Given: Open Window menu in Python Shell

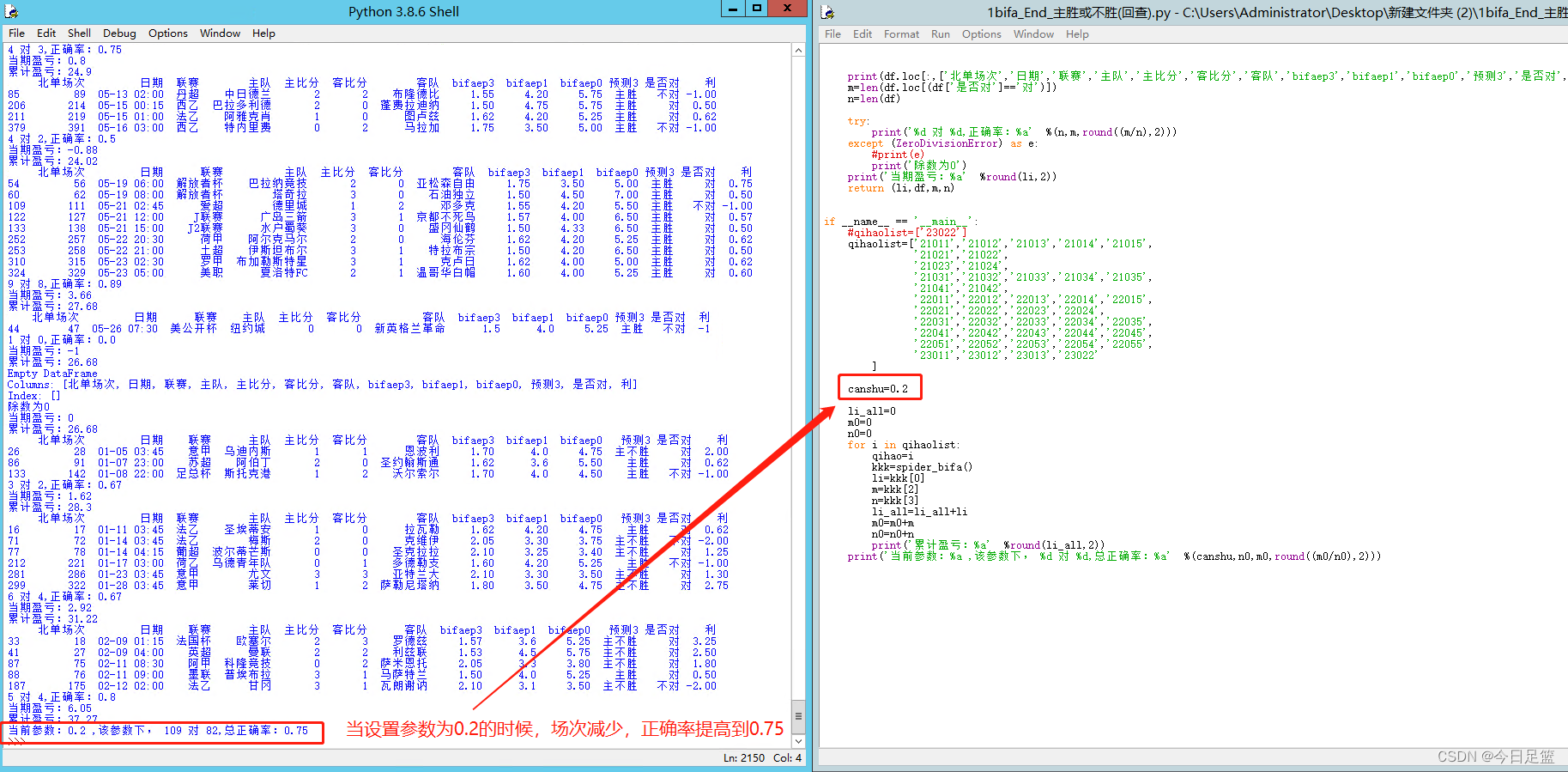Looking at the screenshot, I should coord(220,33).
